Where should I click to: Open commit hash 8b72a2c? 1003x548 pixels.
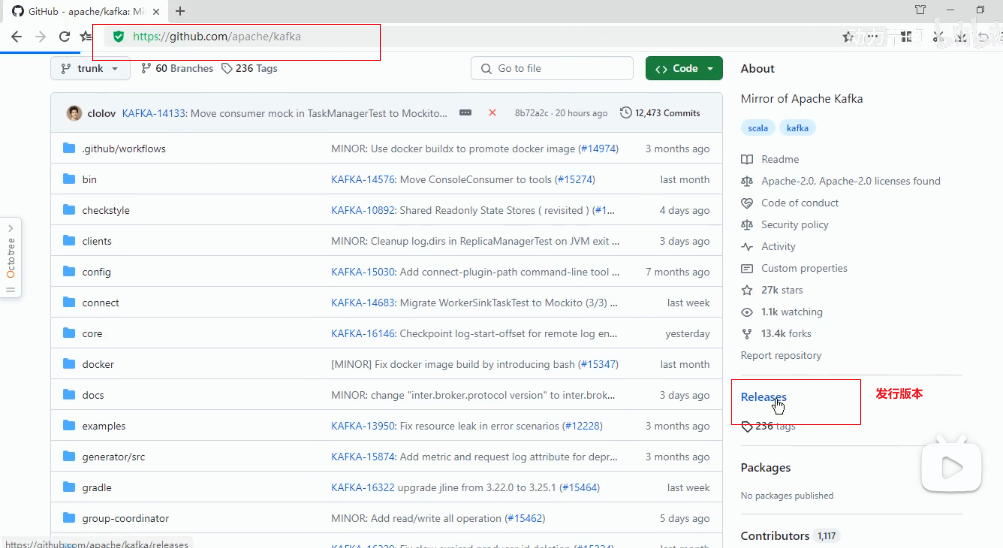coord(532,113)
